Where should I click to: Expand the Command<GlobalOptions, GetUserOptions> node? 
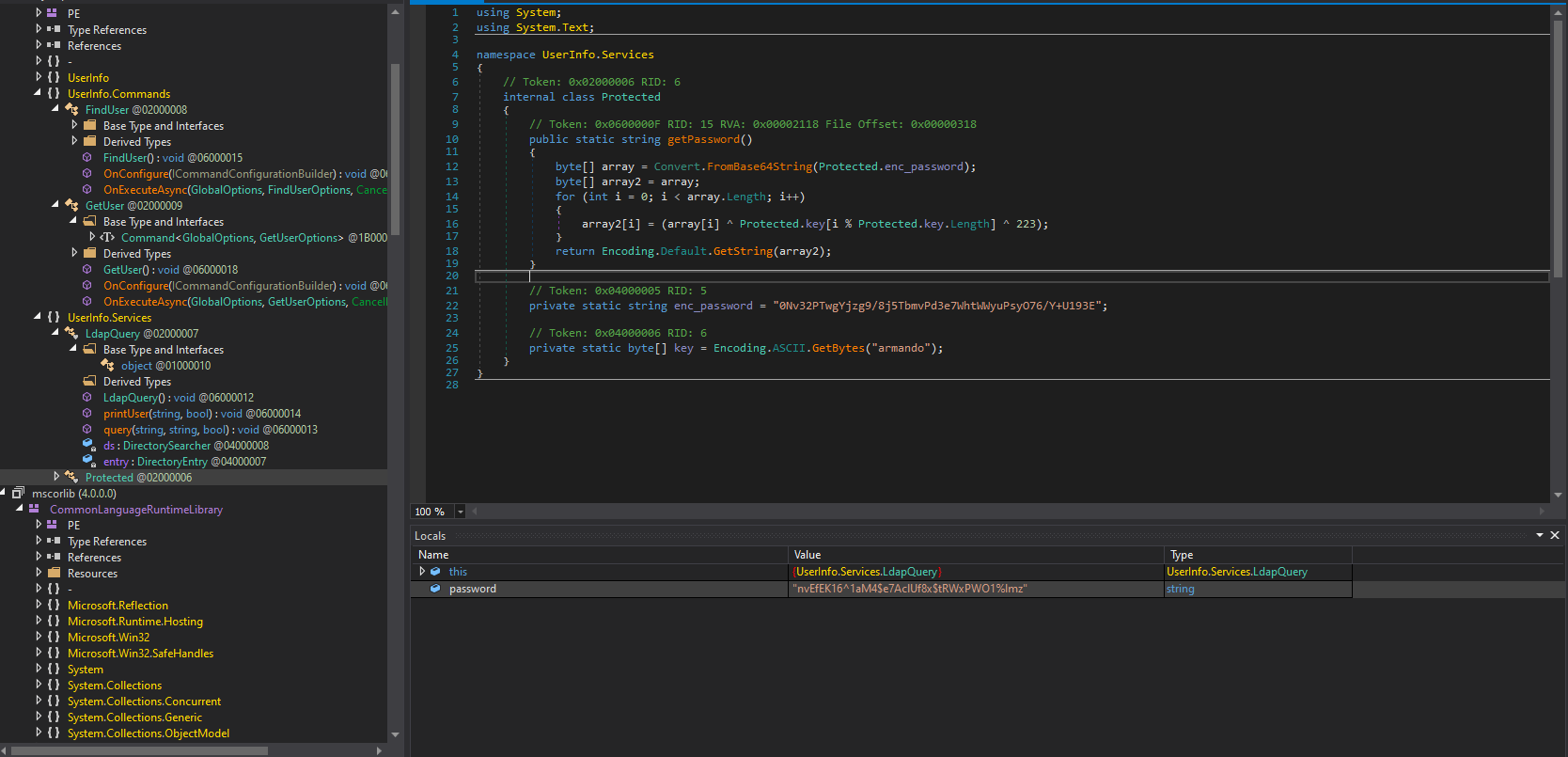click(91, 237)
